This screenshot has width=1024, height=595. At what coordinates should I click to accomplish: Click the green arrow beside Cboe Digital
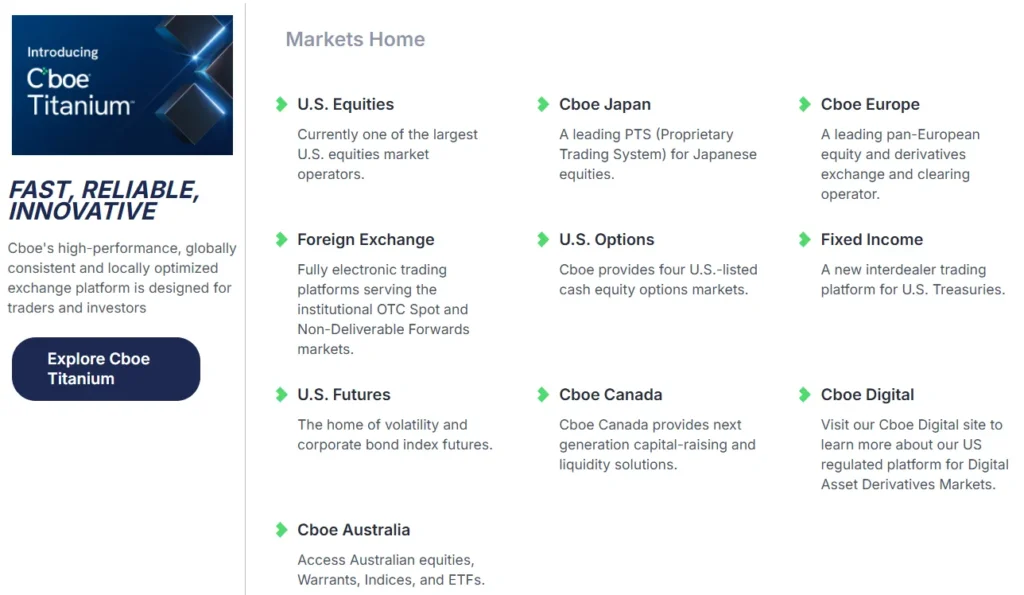[803, 394]
